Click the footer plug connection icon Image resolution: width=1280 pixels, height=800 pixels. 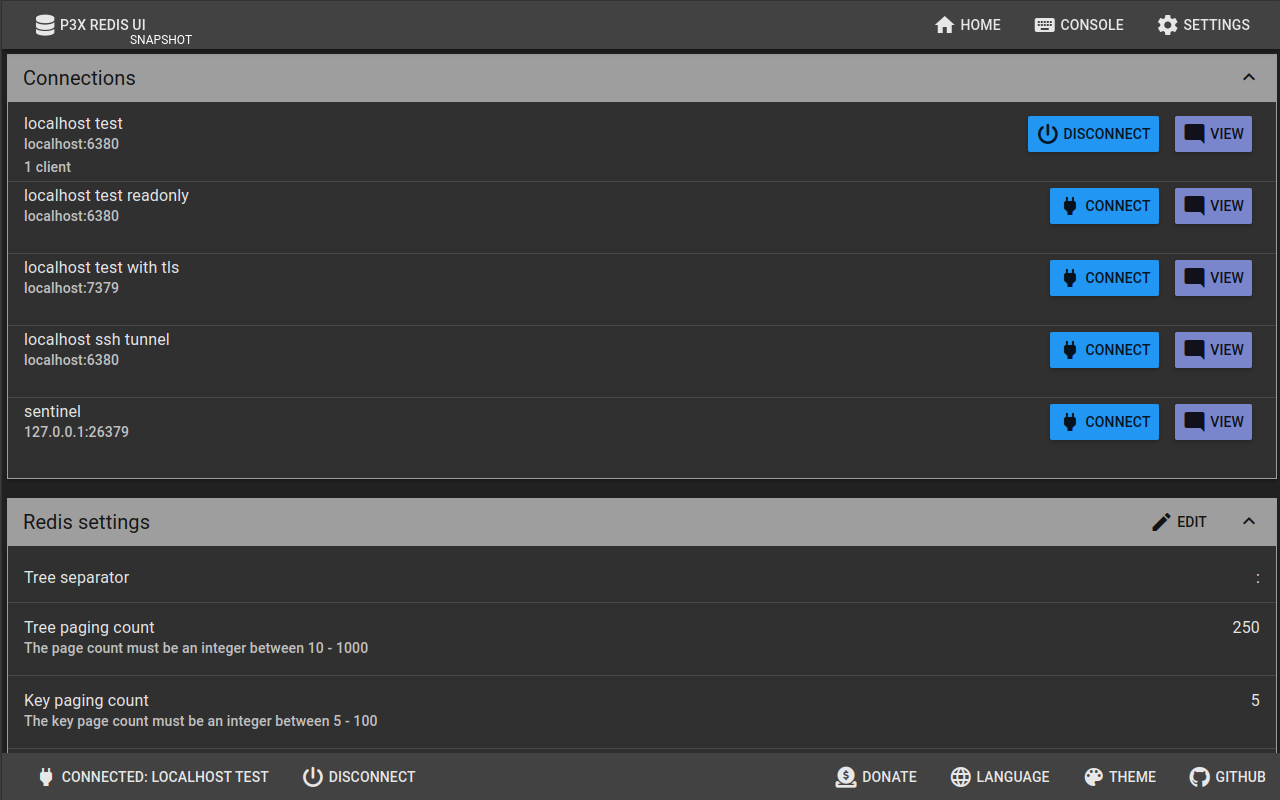pos(45,777)
